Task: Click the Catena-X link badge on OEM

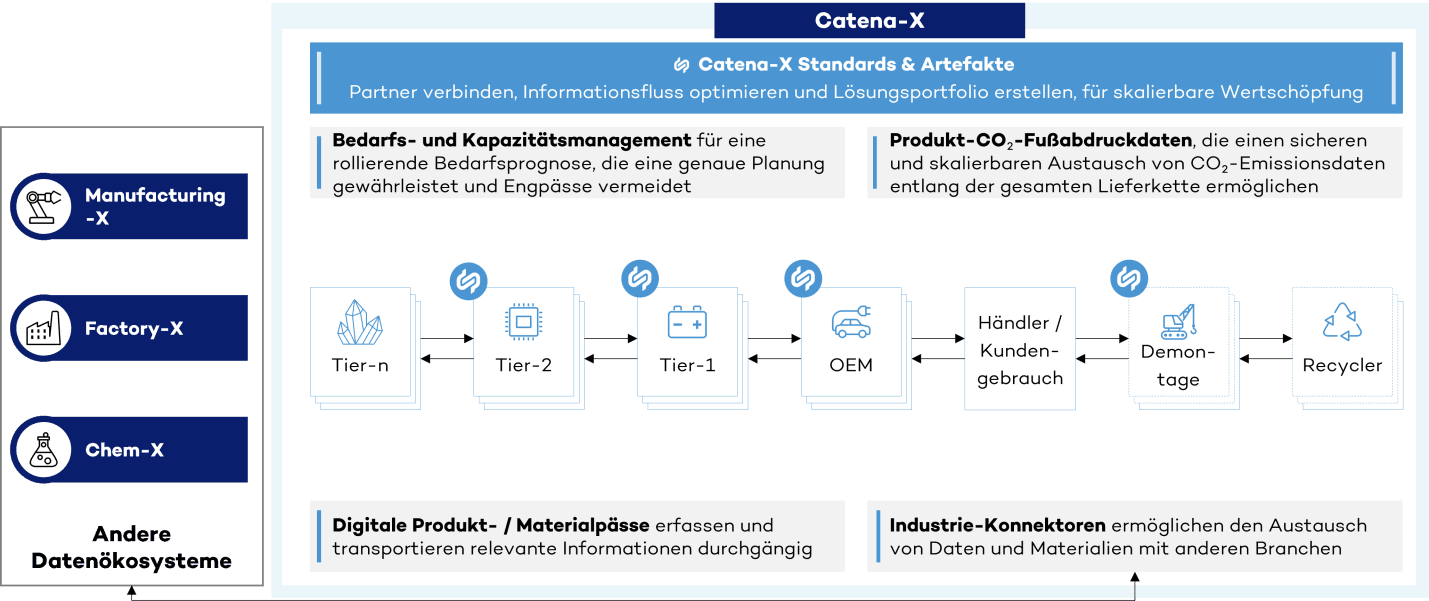Action: point(802,279)
